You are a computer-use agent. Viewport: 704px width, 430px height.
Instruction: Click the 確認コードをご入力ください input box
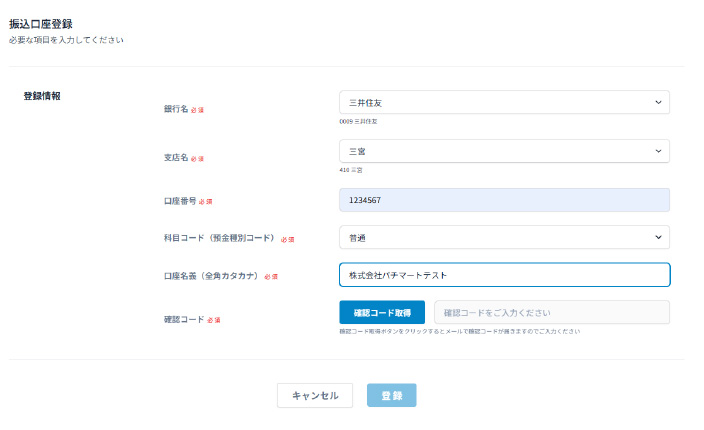(x=551, y=313)
